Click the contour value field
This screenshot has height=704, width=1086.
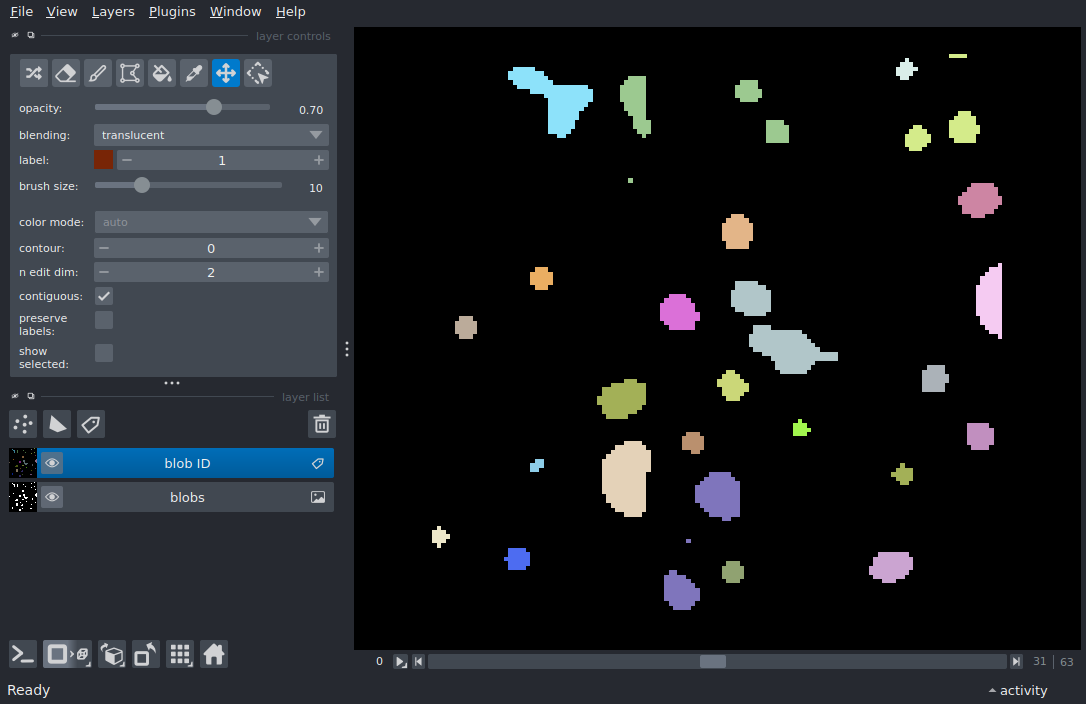pos(211,248)
